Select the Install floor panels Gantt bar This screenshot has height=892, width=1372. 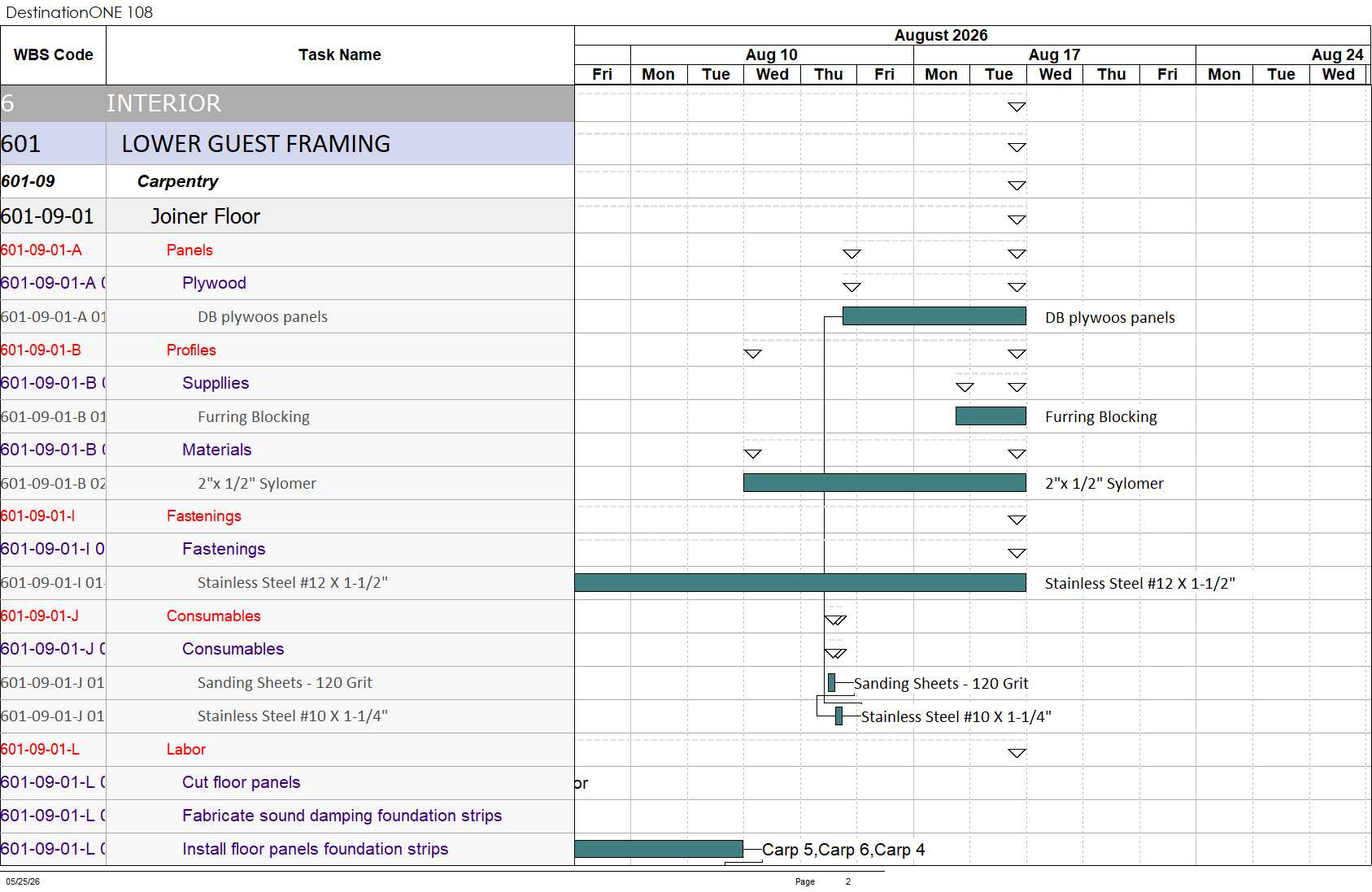click(659, 849)
